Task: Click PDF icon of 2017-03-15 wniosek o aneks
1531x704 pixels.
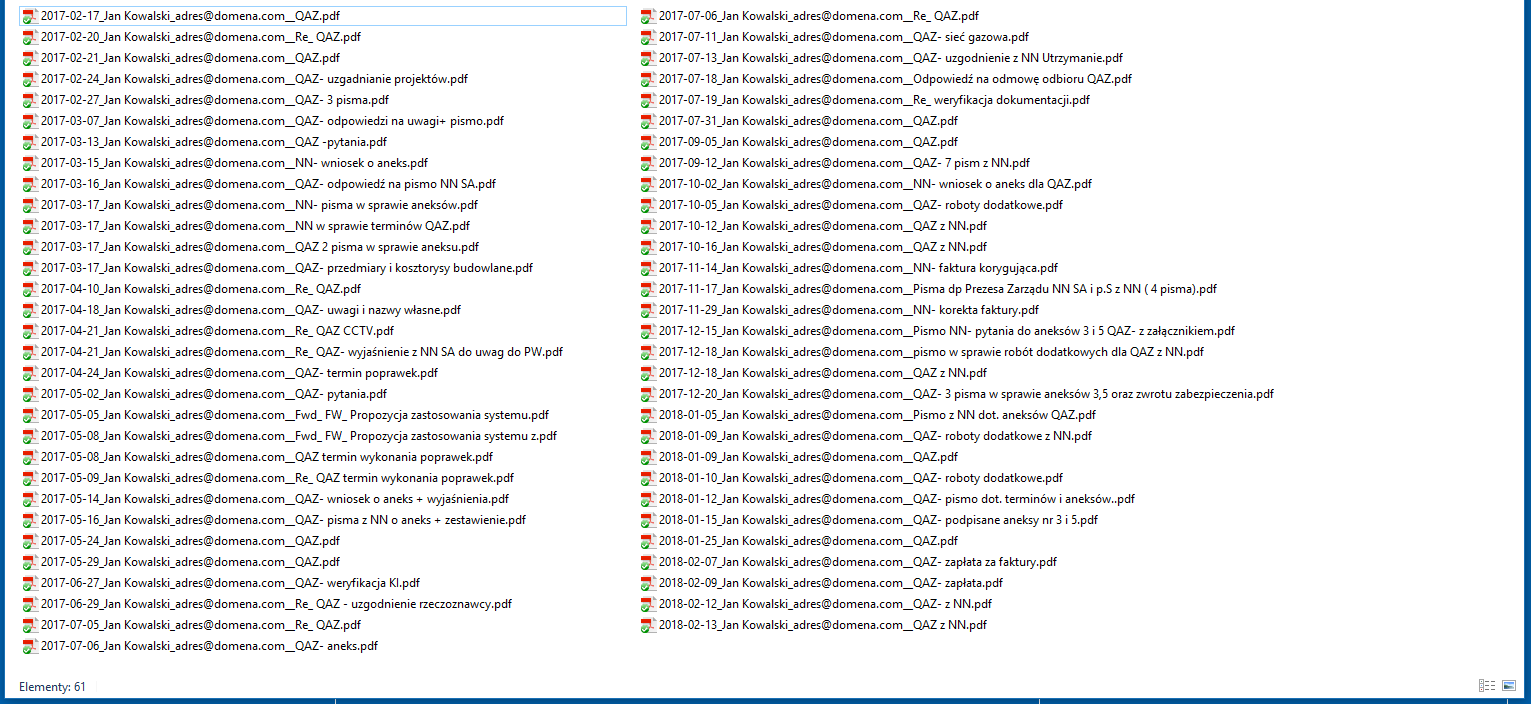Action: tap(29, 163)
